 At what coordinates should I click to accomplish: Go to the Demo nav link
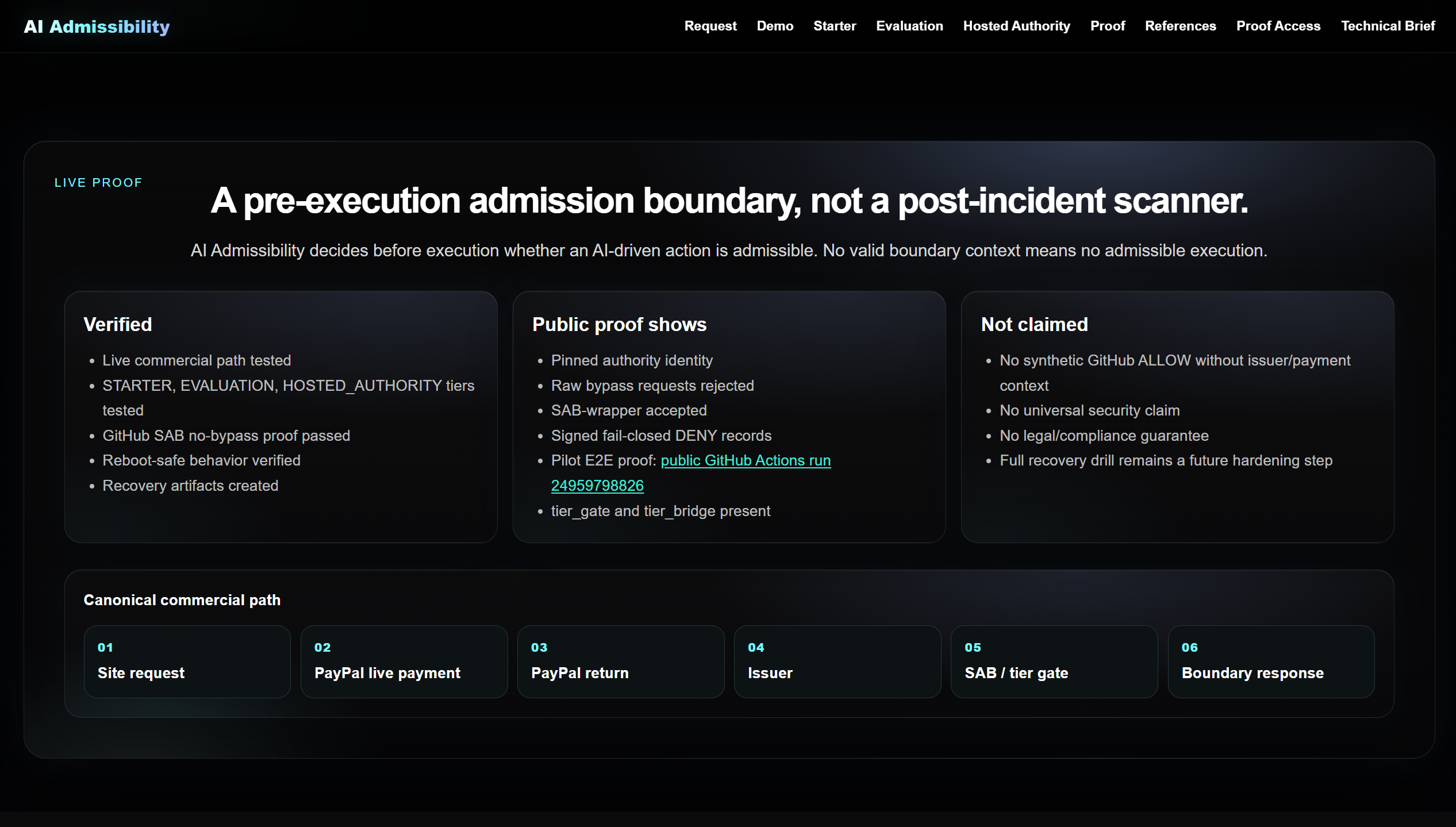(x=775, y=26)
